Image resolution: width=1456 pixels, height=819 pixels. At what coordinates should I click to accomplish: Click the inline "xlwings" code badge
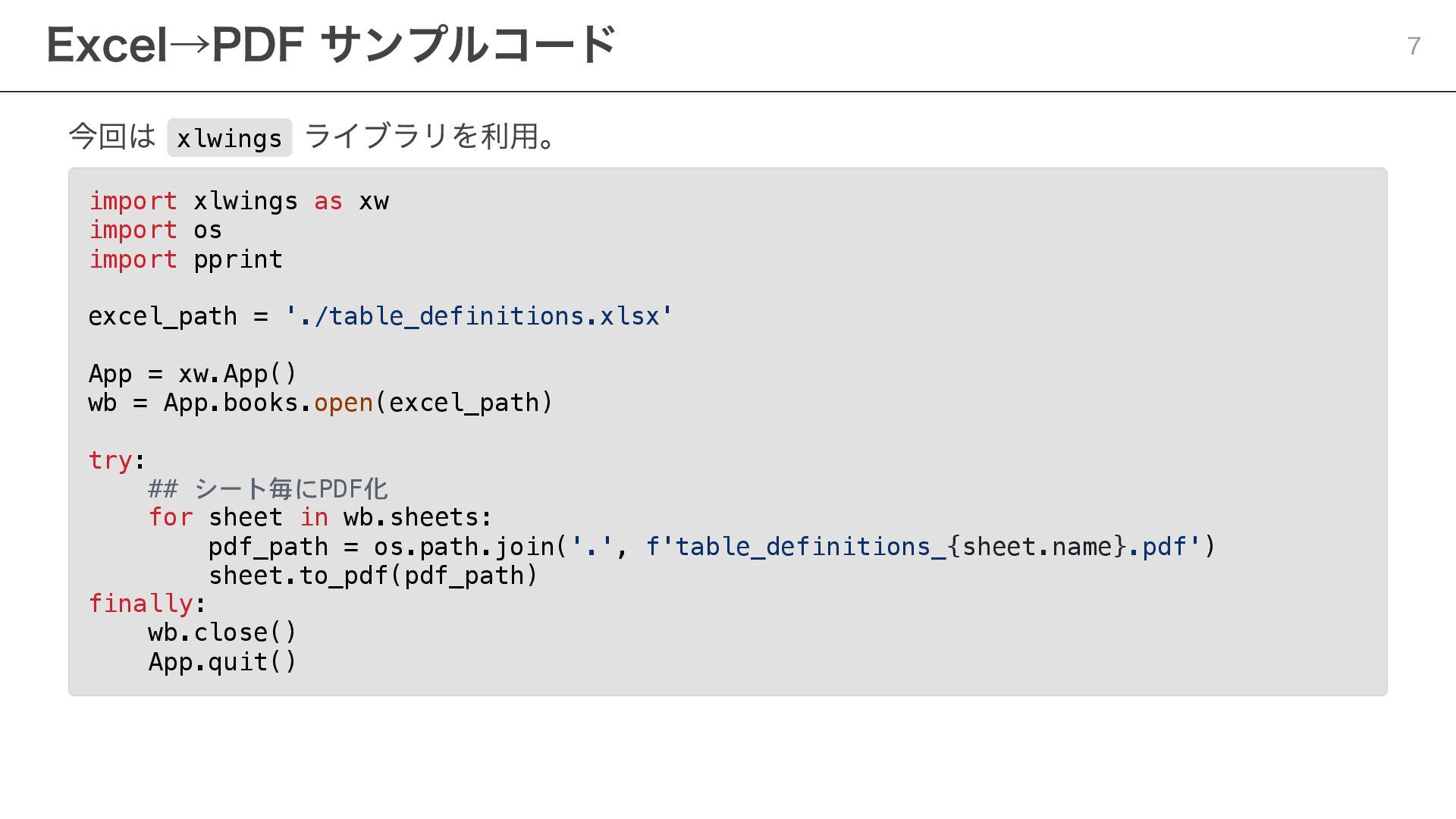click(x=229, y=138)
